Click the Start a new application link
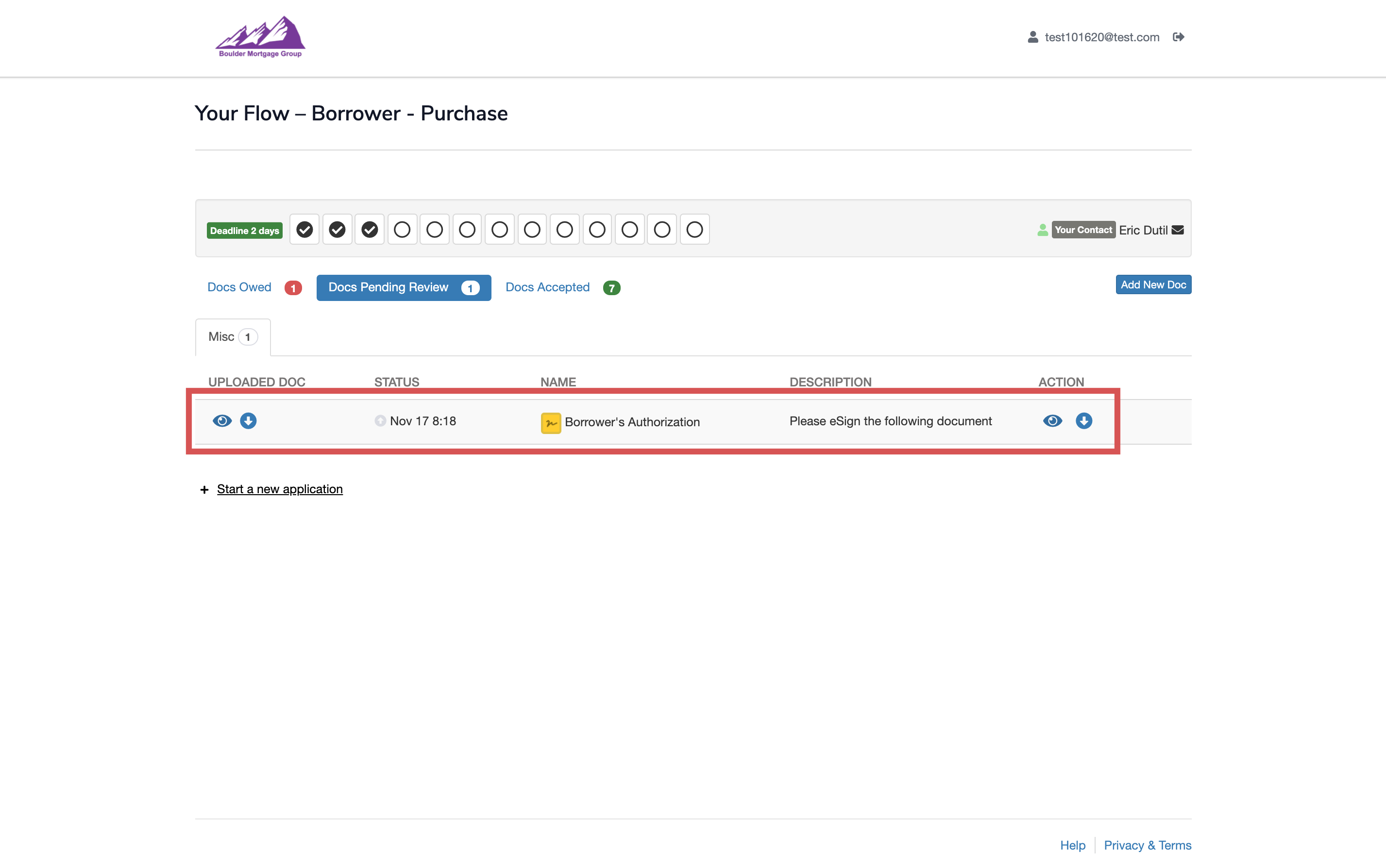The image size is (1386, 868). point(280,489)
